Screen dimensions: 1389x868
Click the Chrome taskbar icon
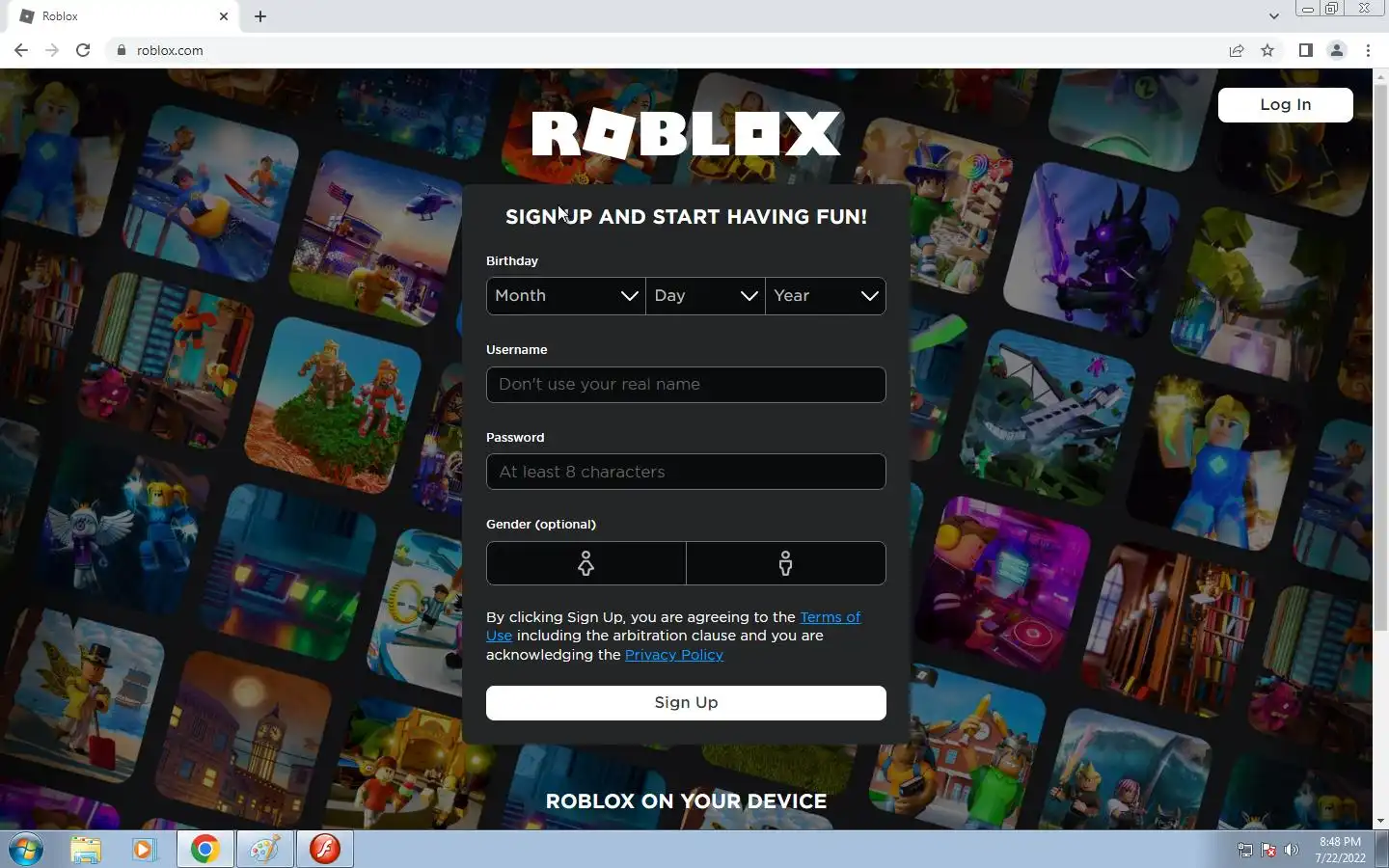204,850
